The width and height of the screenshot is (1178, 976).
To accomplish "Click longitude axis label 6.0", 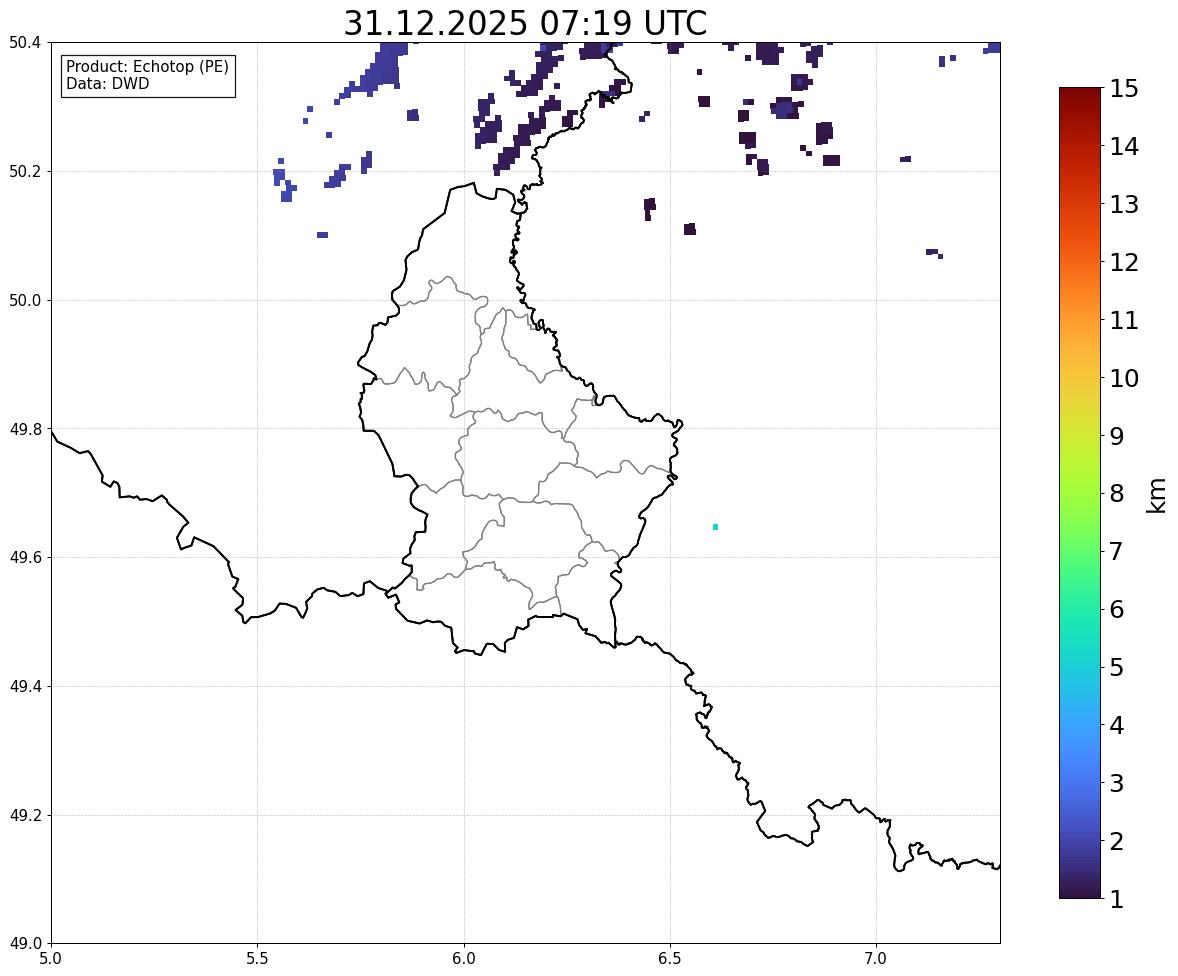I will coord(464,959).
